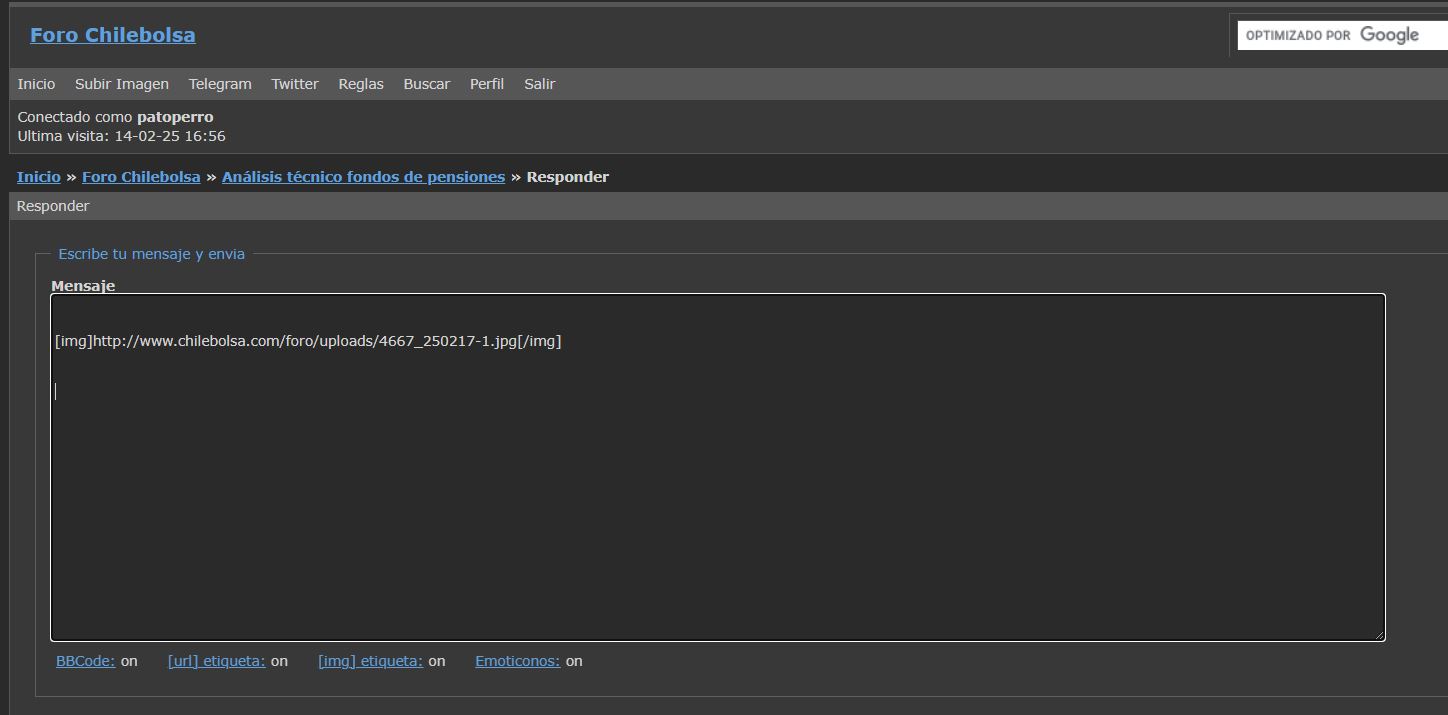
Task: Click the Foro Chilebolsa breadcrumb link
Action: coord(141,177)
